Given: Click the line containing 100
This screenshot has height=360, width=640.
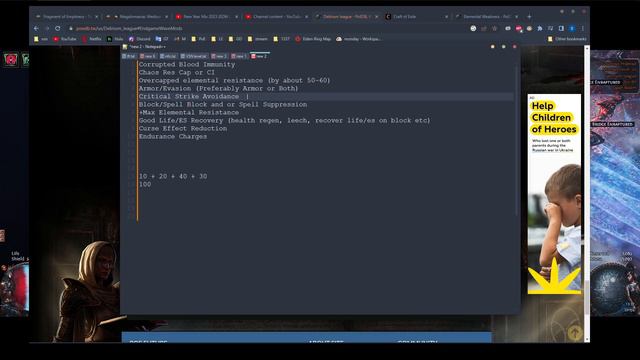Looking at the screenshot, I should click(145, 184).
